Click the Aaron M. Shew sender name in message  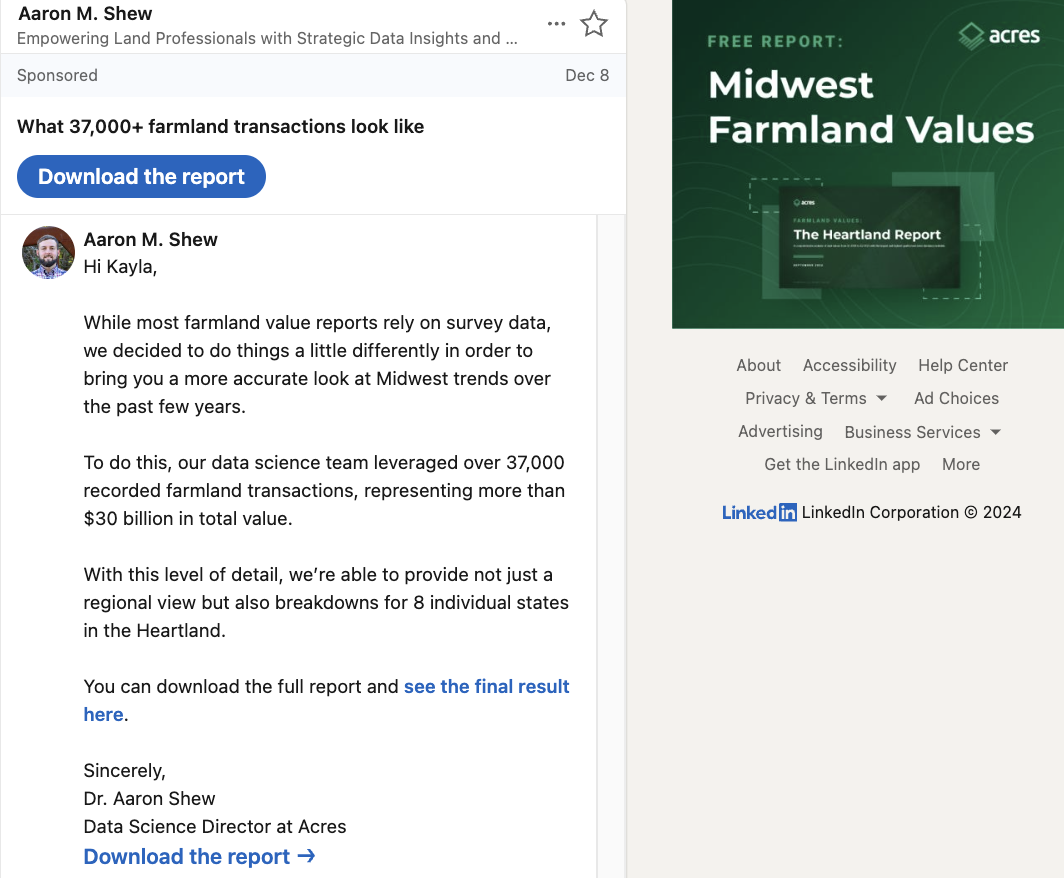[151, 240]
